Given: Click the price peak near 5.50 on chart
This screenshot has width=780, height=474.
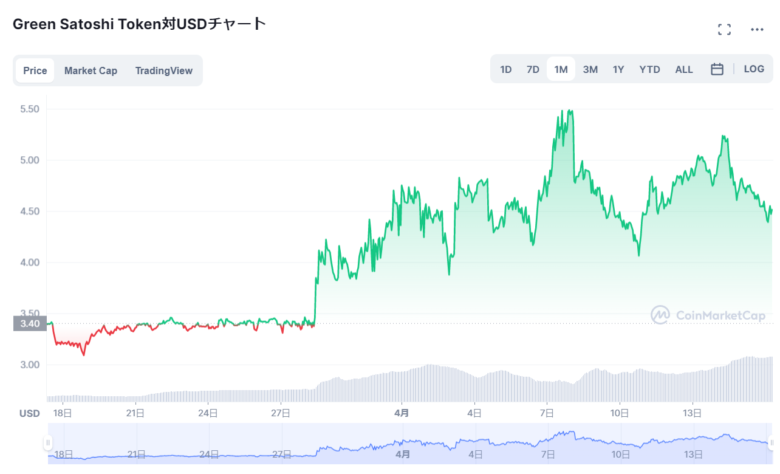Looking at the screenshot, I should pos(570,111).
